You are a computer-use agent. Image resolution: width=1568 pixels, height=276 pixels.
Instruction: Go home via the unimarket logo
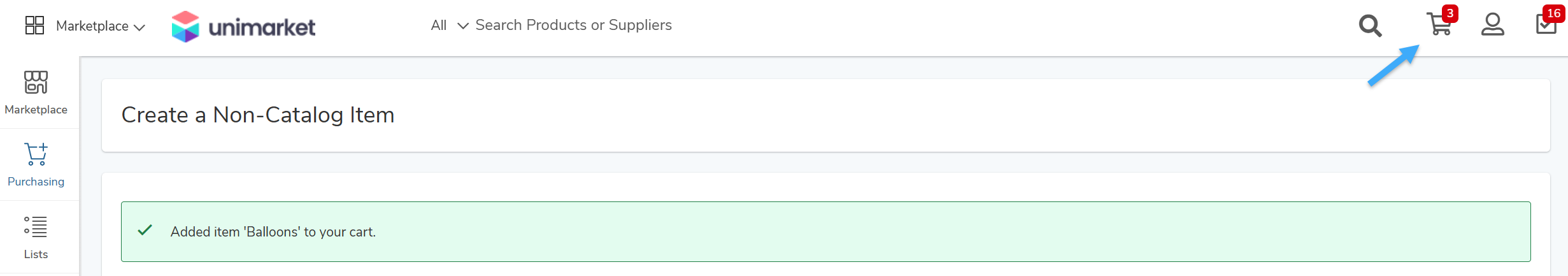pos(243,27)
